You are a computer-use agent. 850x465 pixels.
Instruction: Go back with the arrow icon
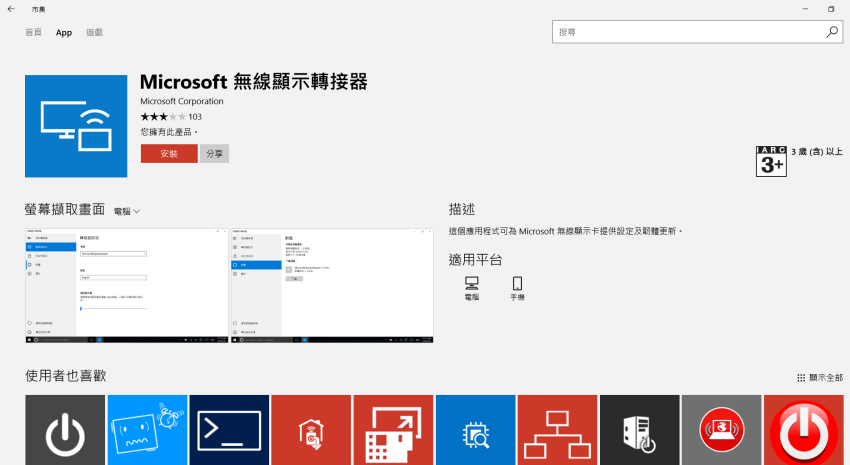[x=11, y=9]
